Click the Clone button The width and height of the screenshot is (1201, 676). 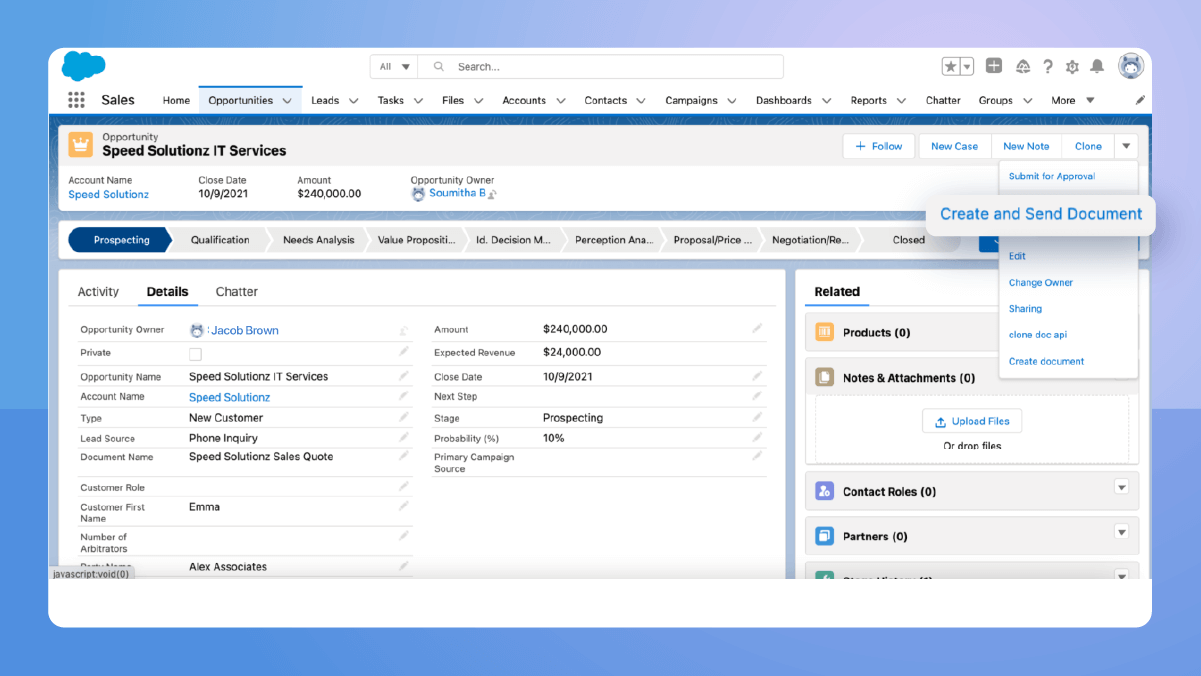(x=1088, y=146)
